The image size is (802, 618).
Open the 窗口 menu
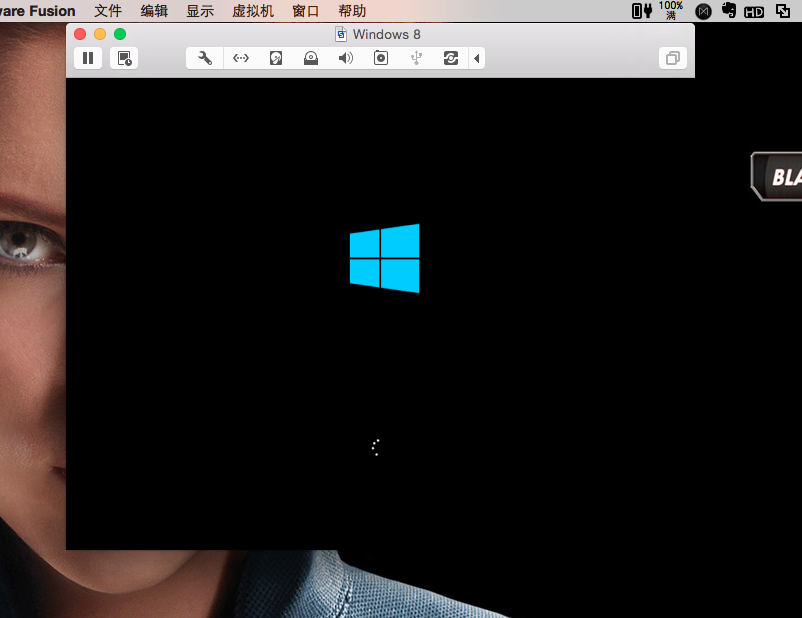click(306, 11)
